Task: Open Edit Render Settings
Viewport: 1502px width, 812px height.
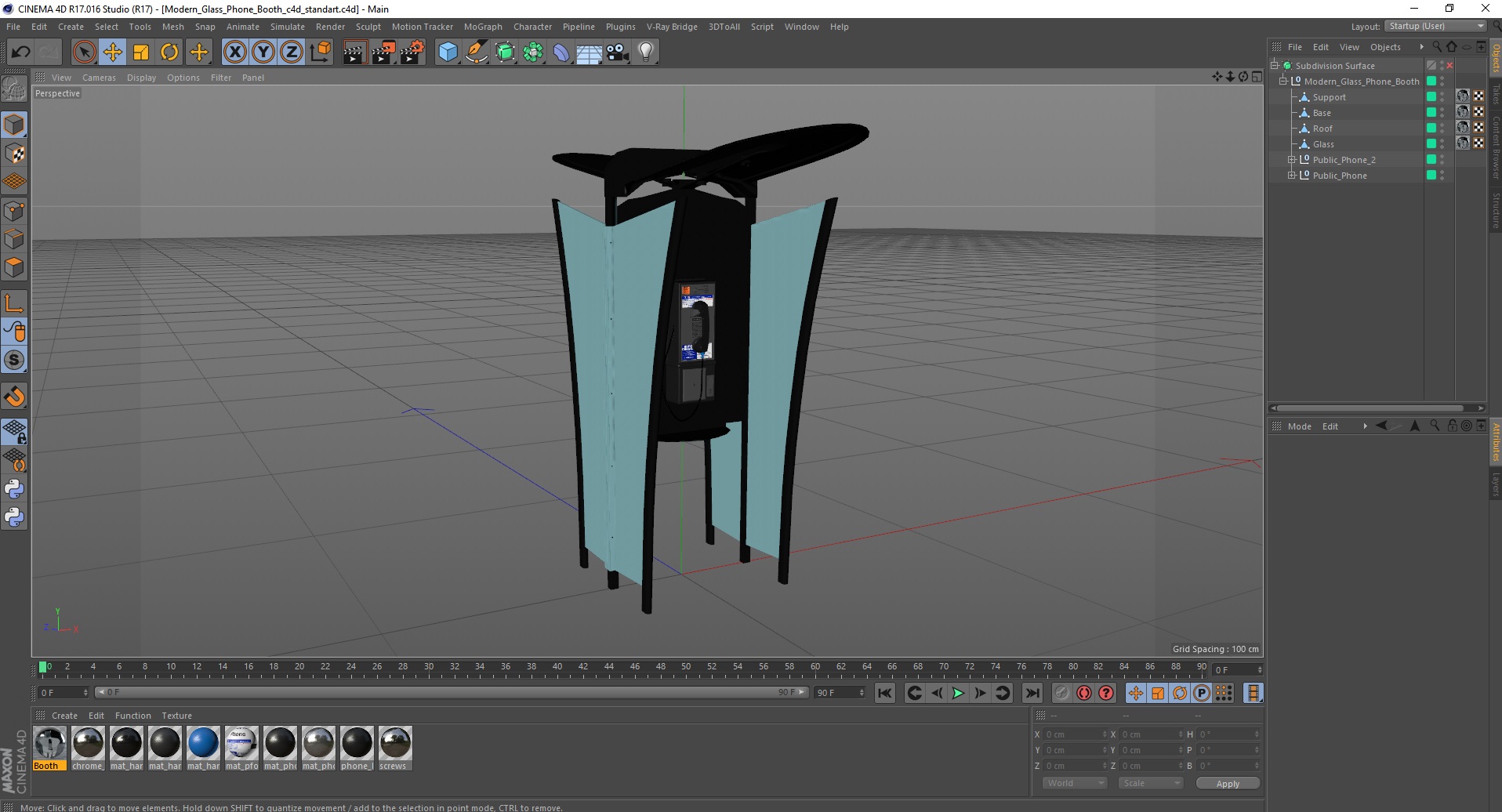Action: pos(412,53)
